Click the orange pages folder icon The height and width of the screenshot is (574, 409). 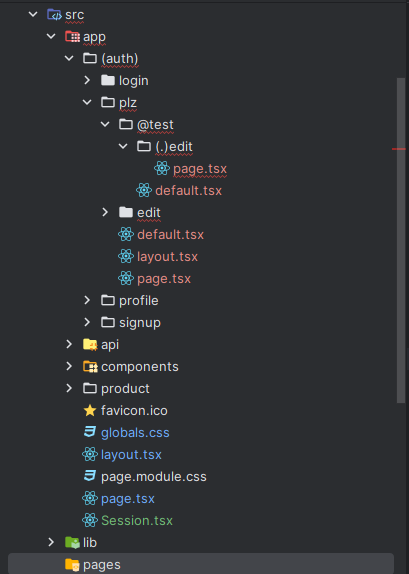[72, 564]
